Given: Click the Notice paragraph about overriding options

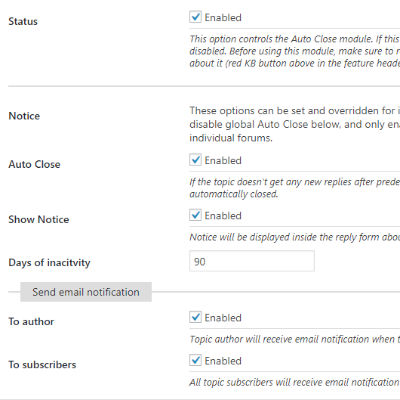Looking at the screenshot, I should click(x=295, y=124).
